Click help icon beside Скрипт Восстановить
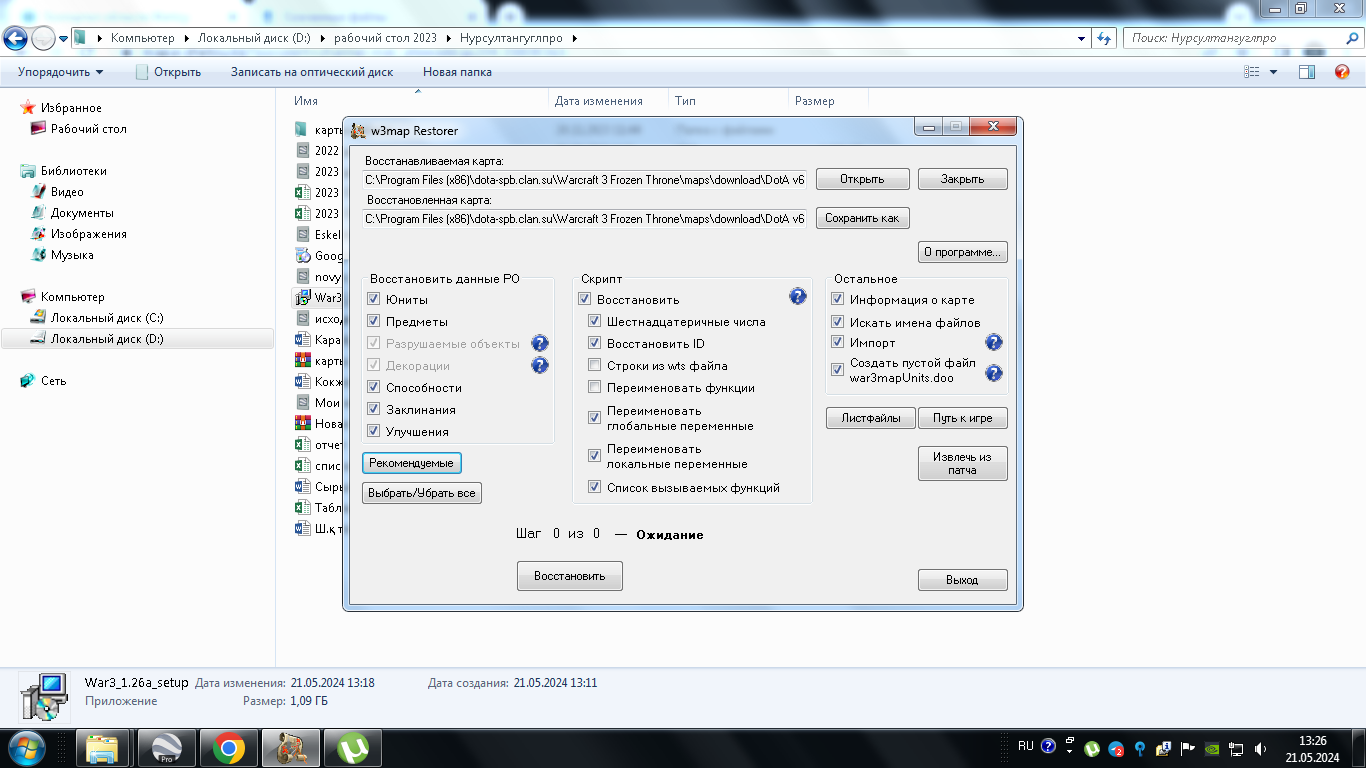1366x768 pixels. coord(797,296)
